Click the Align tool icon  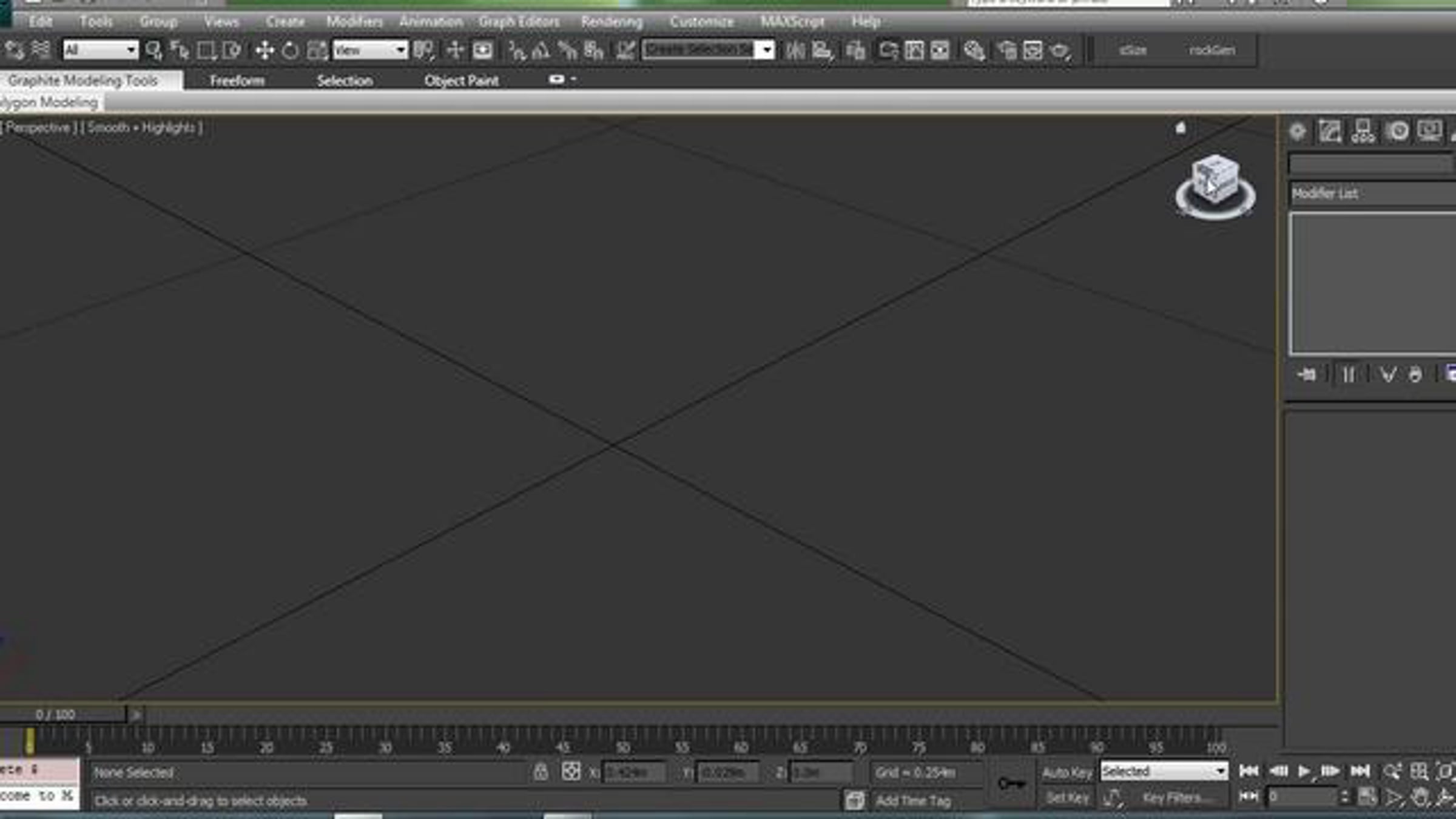coord(822,50)
